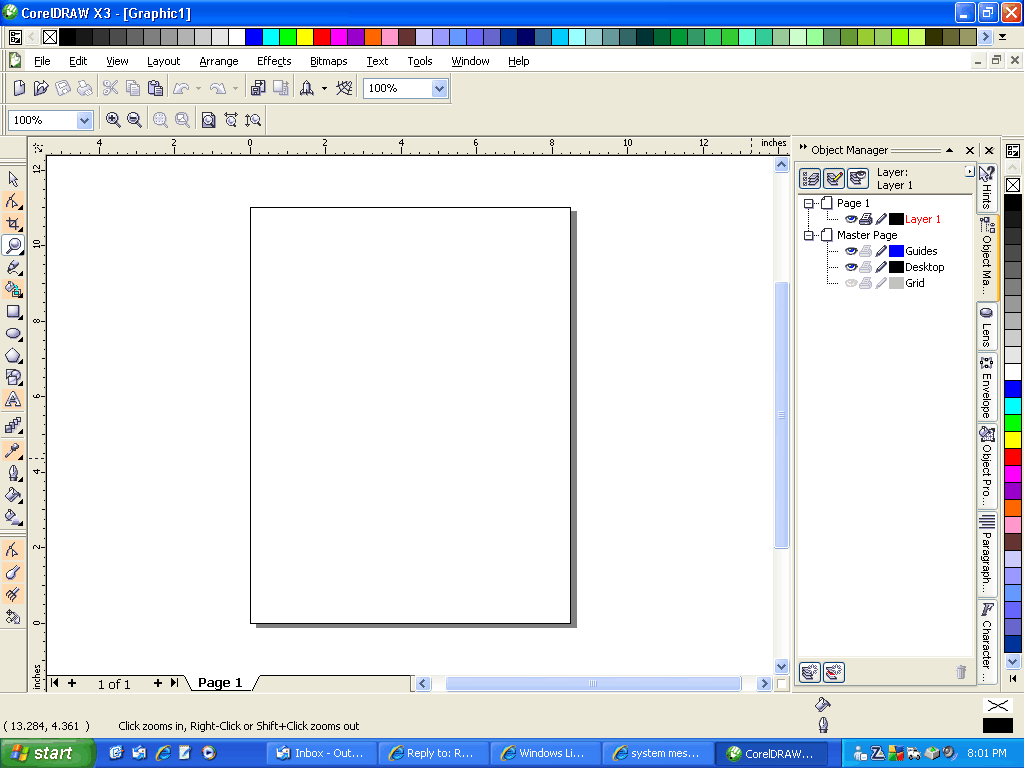Screen dimensions: 1024x768
Task: Select the Pick tool in the toolbox
Action: (13, 178)
